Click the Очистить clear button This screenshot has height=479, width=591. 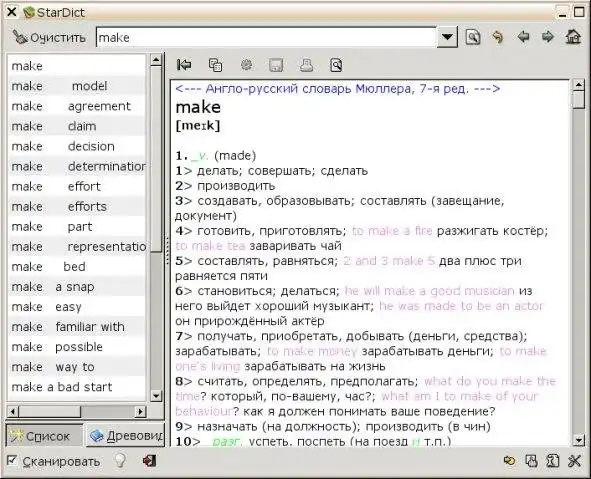[x=48, y=37]
